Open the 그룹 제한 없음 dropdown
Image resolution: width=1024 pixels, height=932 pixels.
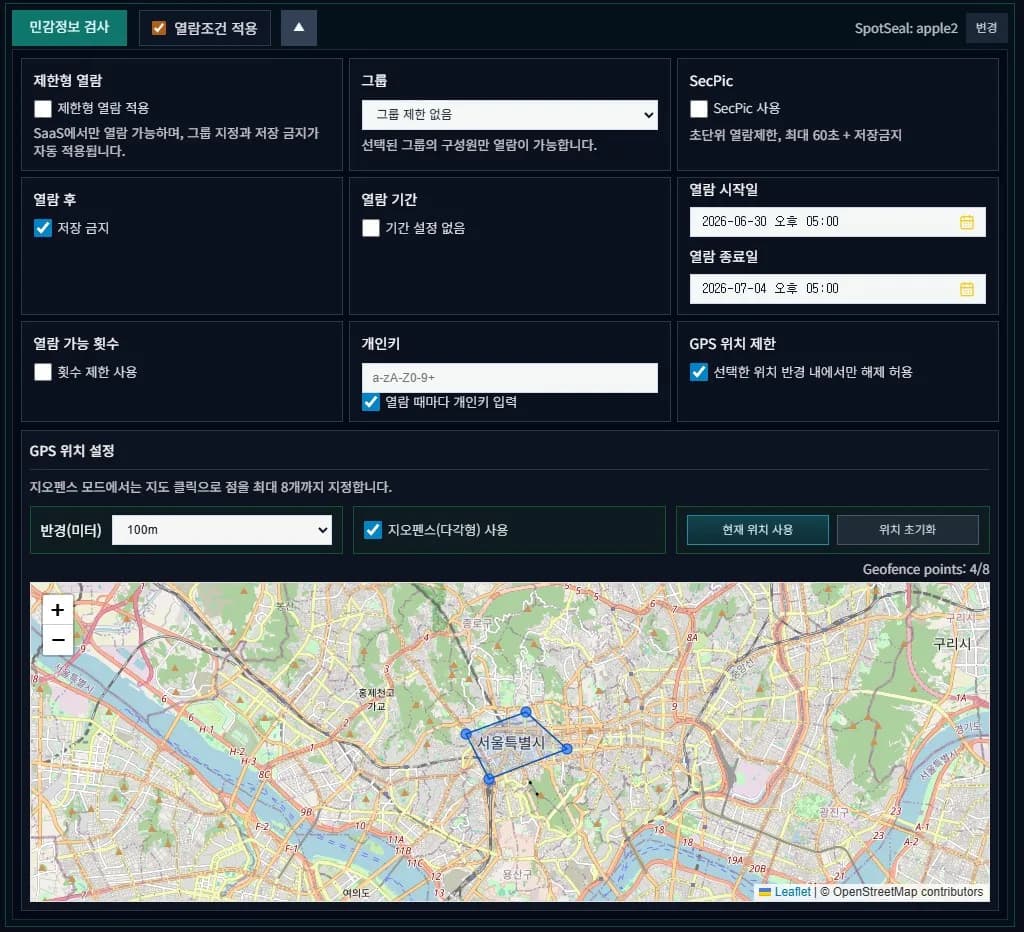[x=509, y=115]
